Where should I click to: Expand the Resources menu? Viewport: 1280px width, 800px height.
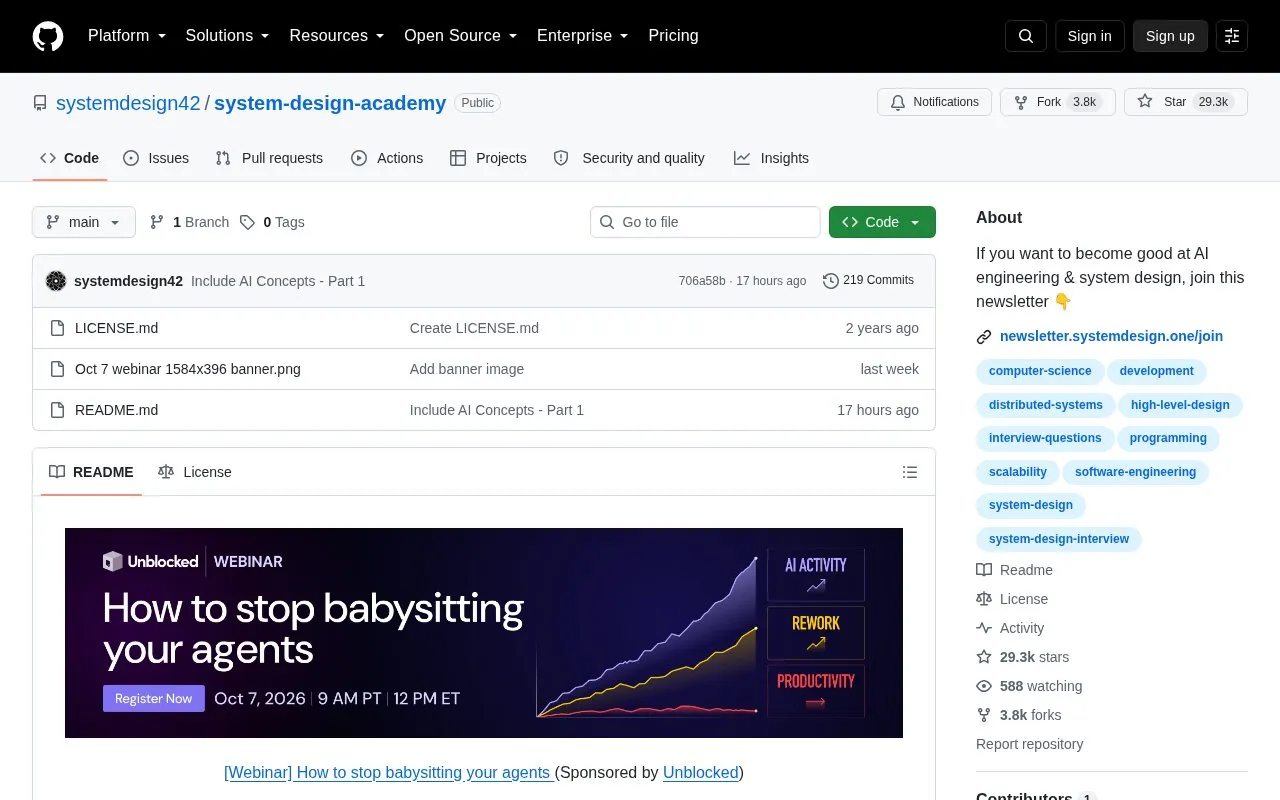pyautogui.click(x=337, y=36)
